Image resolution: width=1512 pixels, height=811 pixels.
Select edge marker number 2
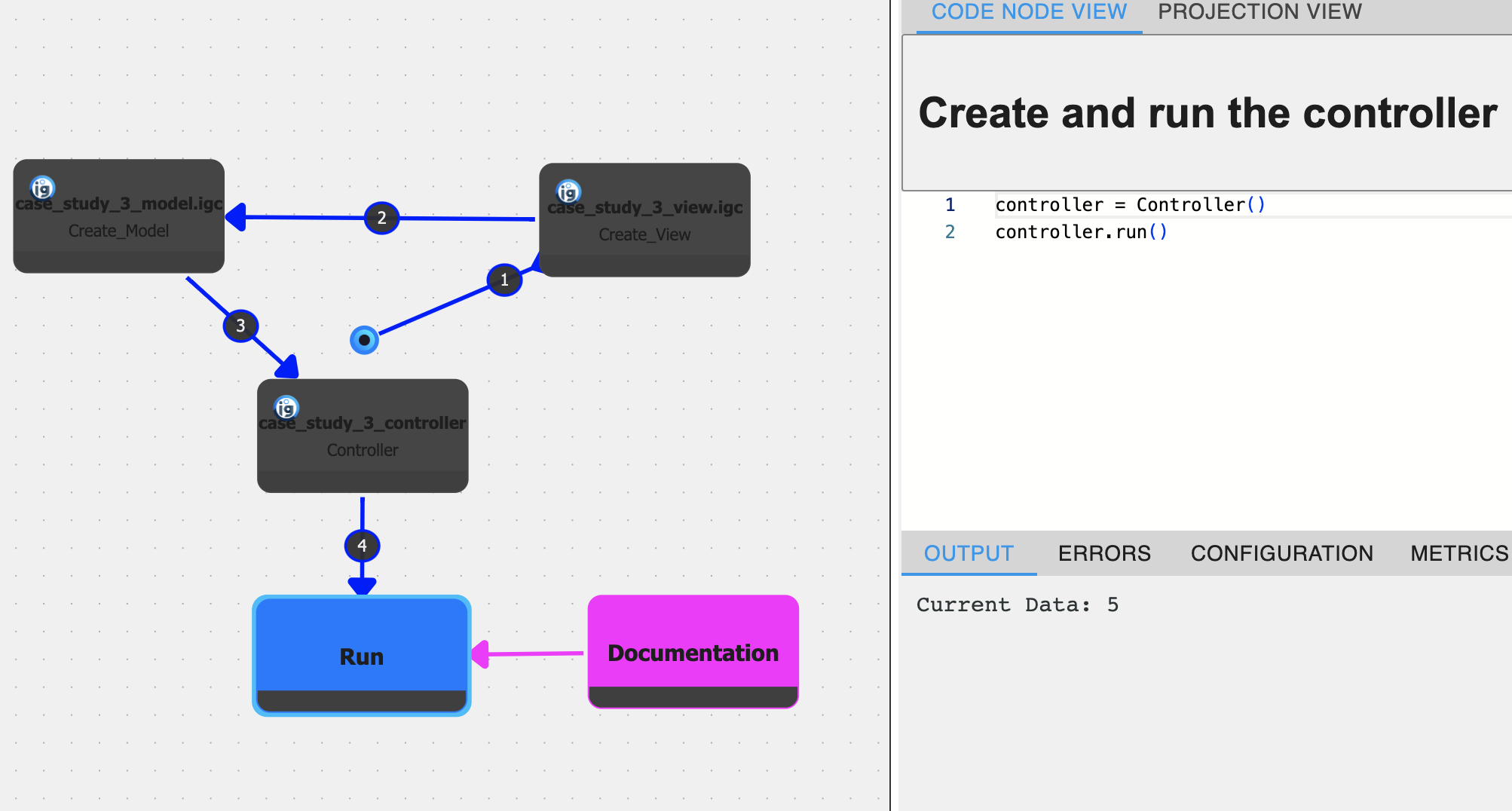tap(381, 219)
